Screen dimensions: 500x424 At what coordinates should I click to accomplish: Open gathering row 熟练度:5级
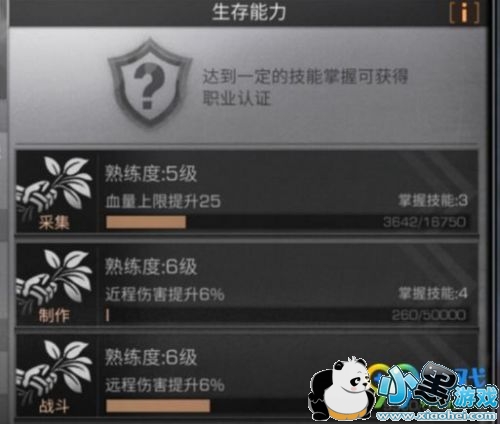pyautogui.click(x=151, y=174)
